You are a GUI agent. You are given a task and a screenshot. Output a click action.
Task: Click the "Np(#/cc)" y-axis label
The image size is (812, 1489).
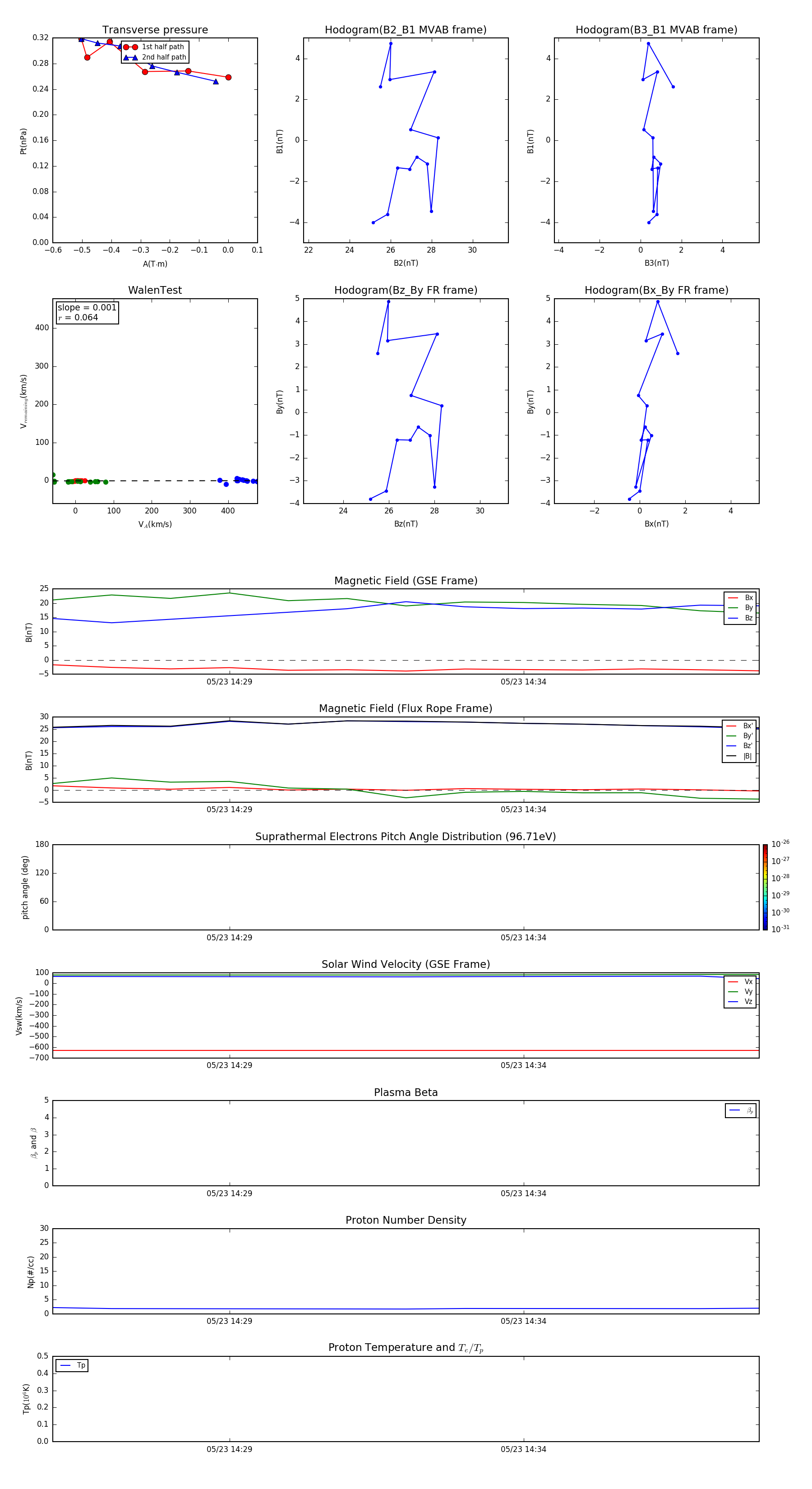point(30,1272)
